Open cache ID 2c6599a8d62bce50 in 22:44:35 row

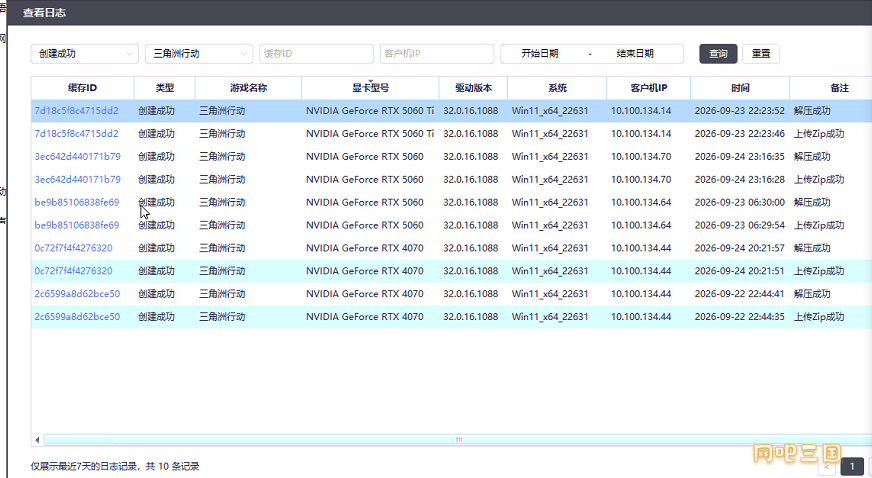tap(77, 316)
